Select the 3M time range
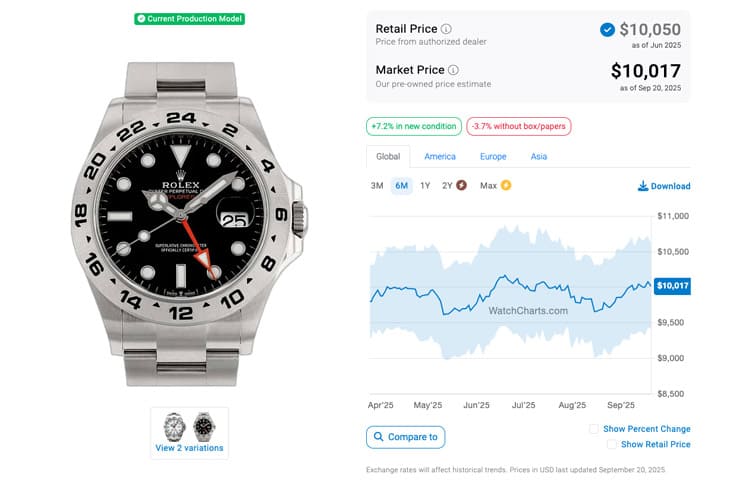The height and width of the screenshot is (483, 730). (x=377, y=185)
